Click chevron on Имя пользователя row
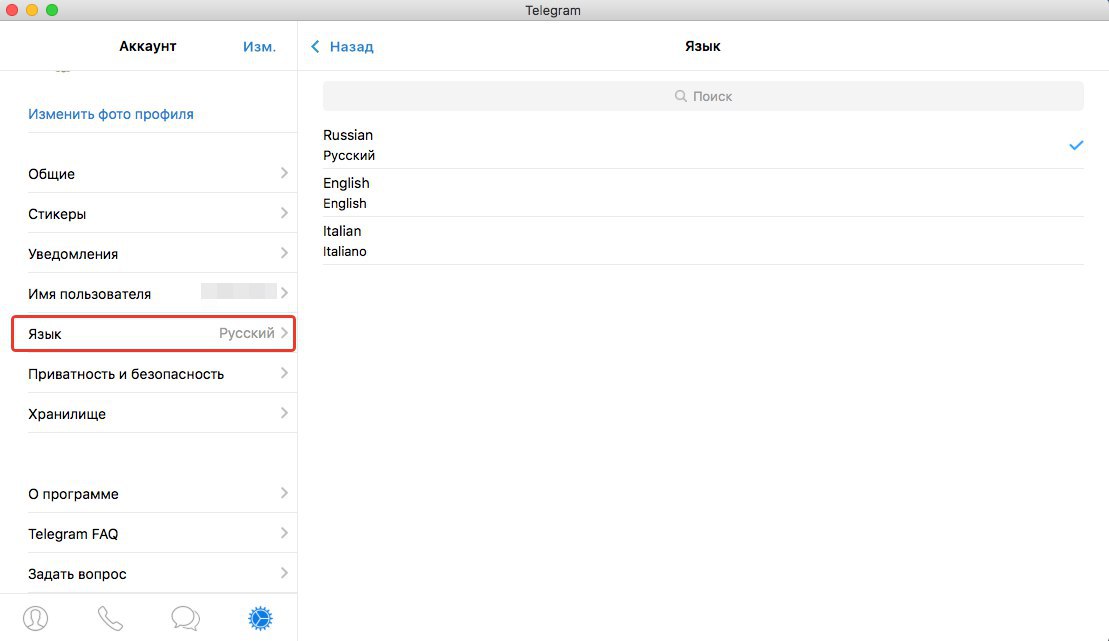Image resolution: width=1109 pixels, height=641 pixels. [284, 292]
